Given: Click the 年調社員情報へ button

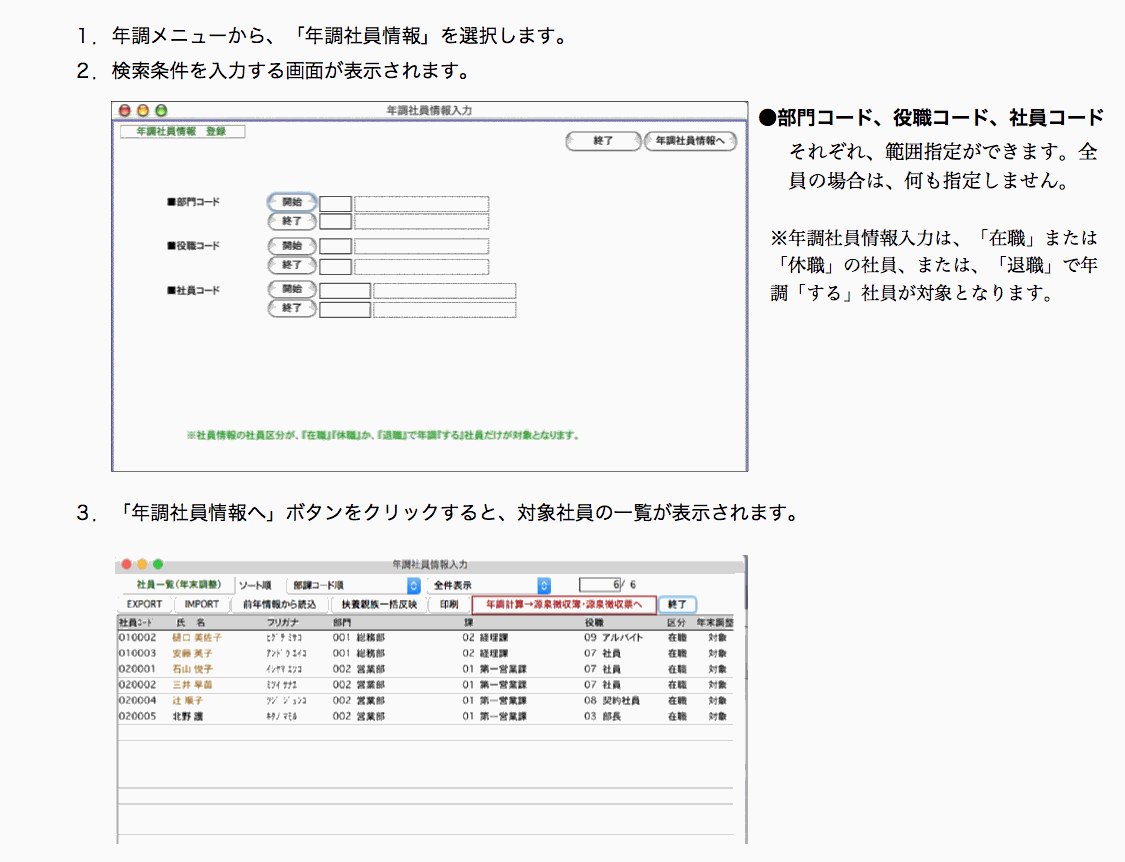Looking at the screenshot, I should coord(690,142).
